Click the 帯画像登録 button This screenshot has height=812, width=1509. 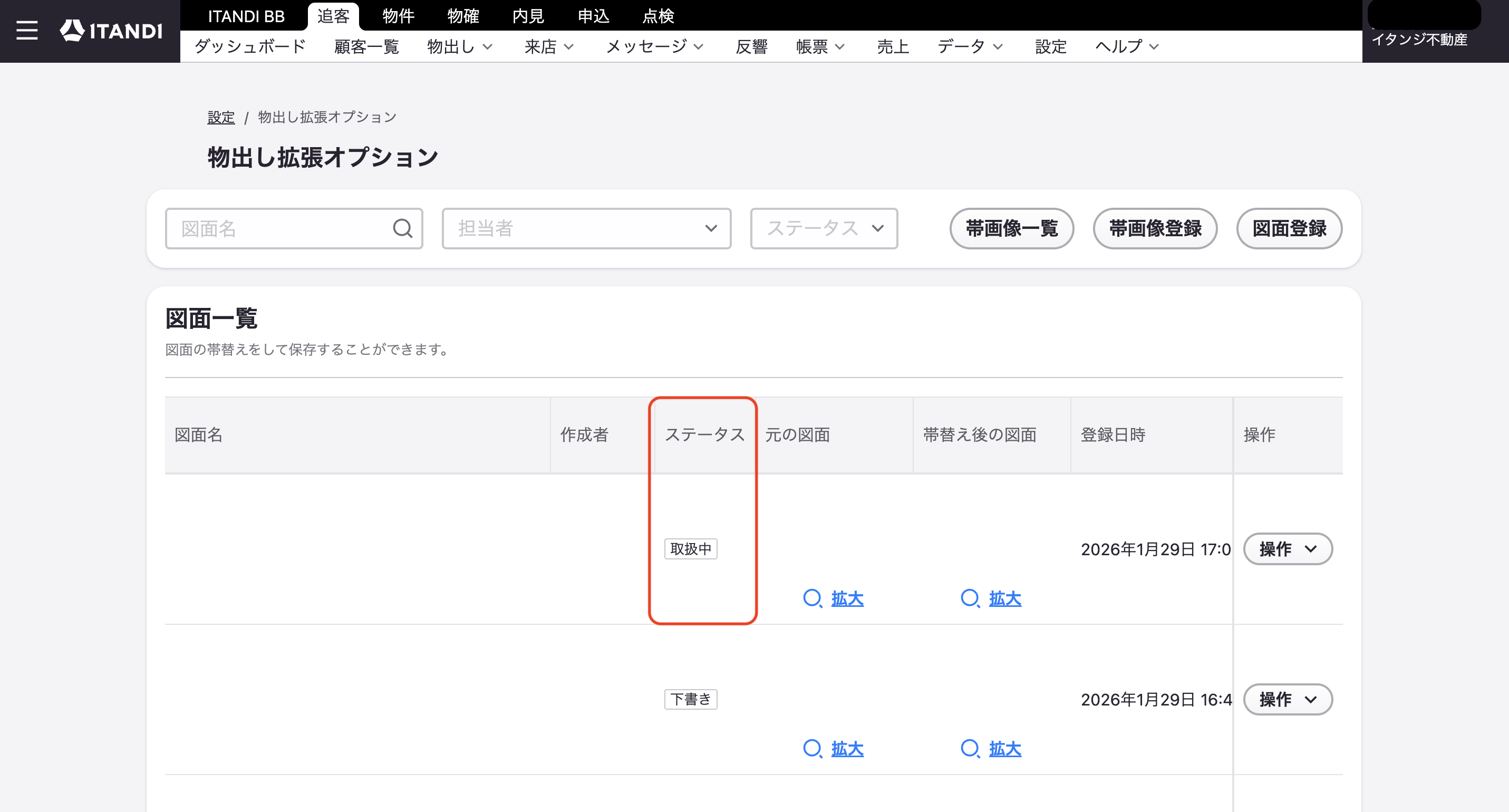1155,228
